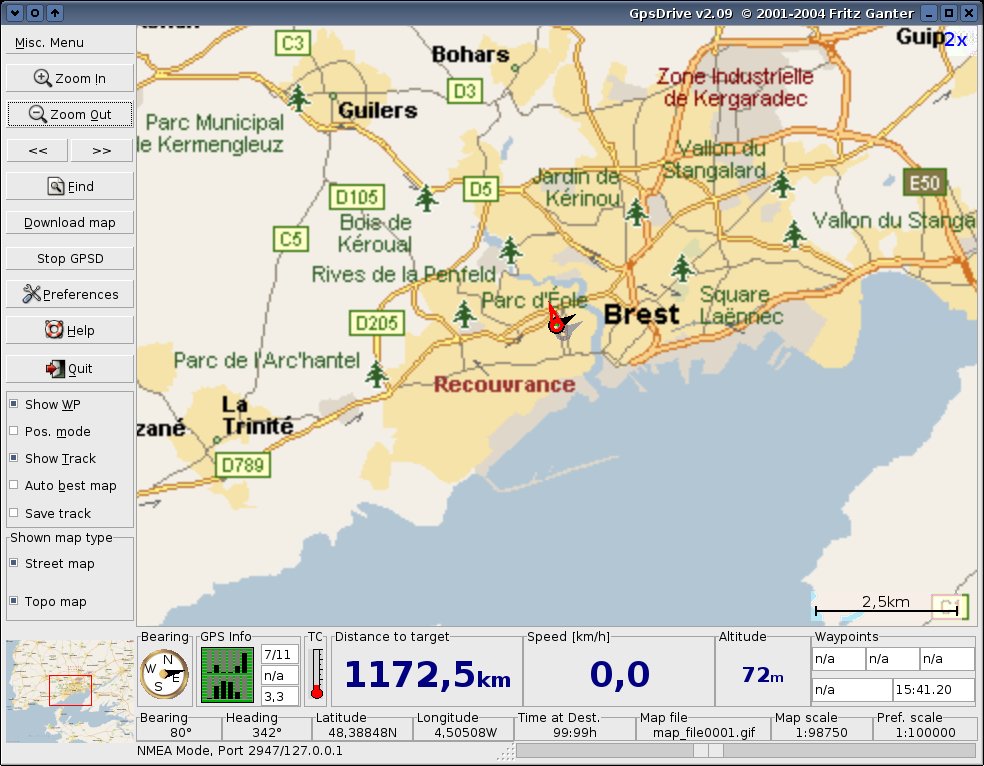
Task: Click the Help lifebuoy icon
Action: click(54, 330)
